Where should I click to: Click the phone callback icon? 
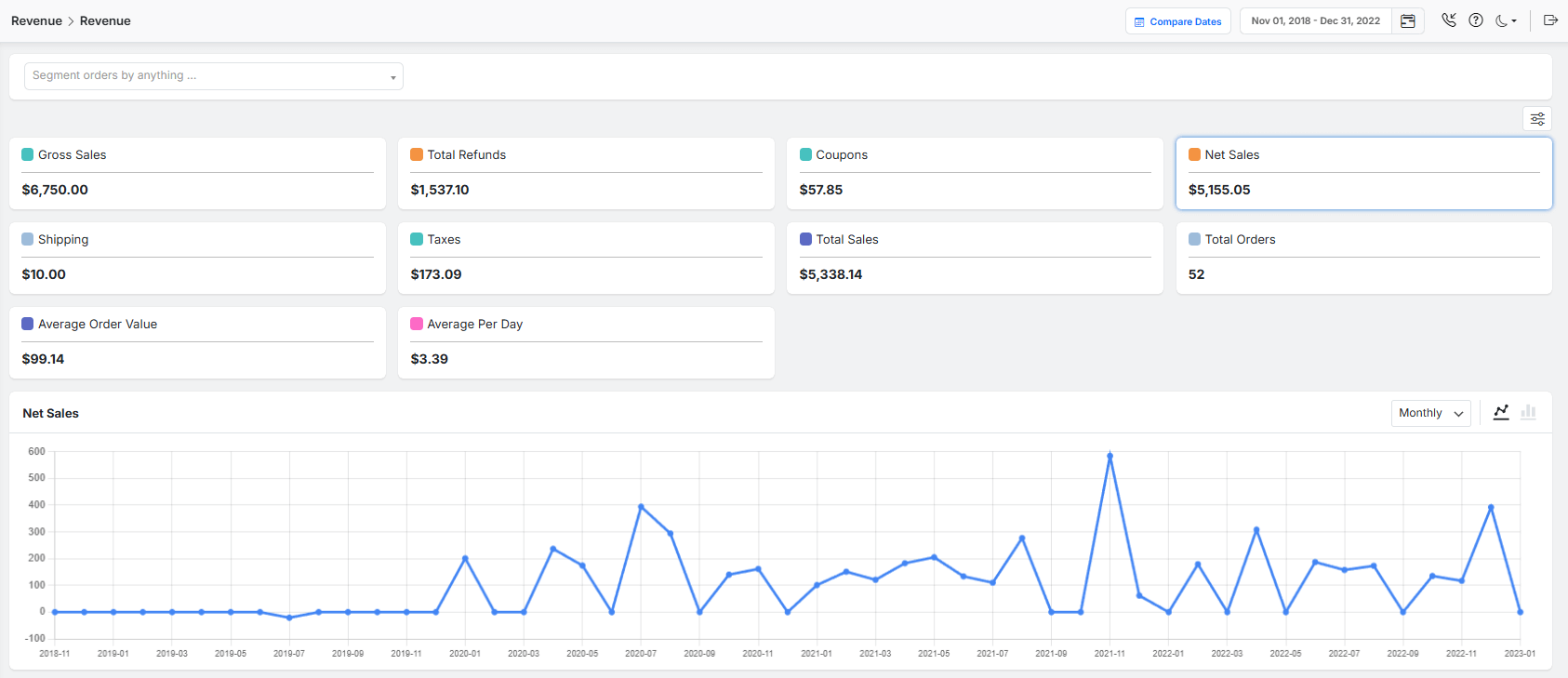(1448, 20)
